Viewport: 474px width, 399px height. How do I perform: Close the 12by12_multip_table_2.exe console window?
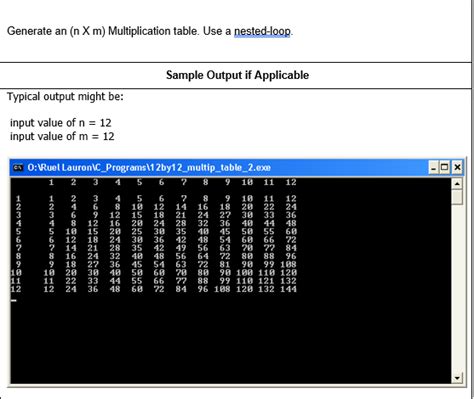457,167
